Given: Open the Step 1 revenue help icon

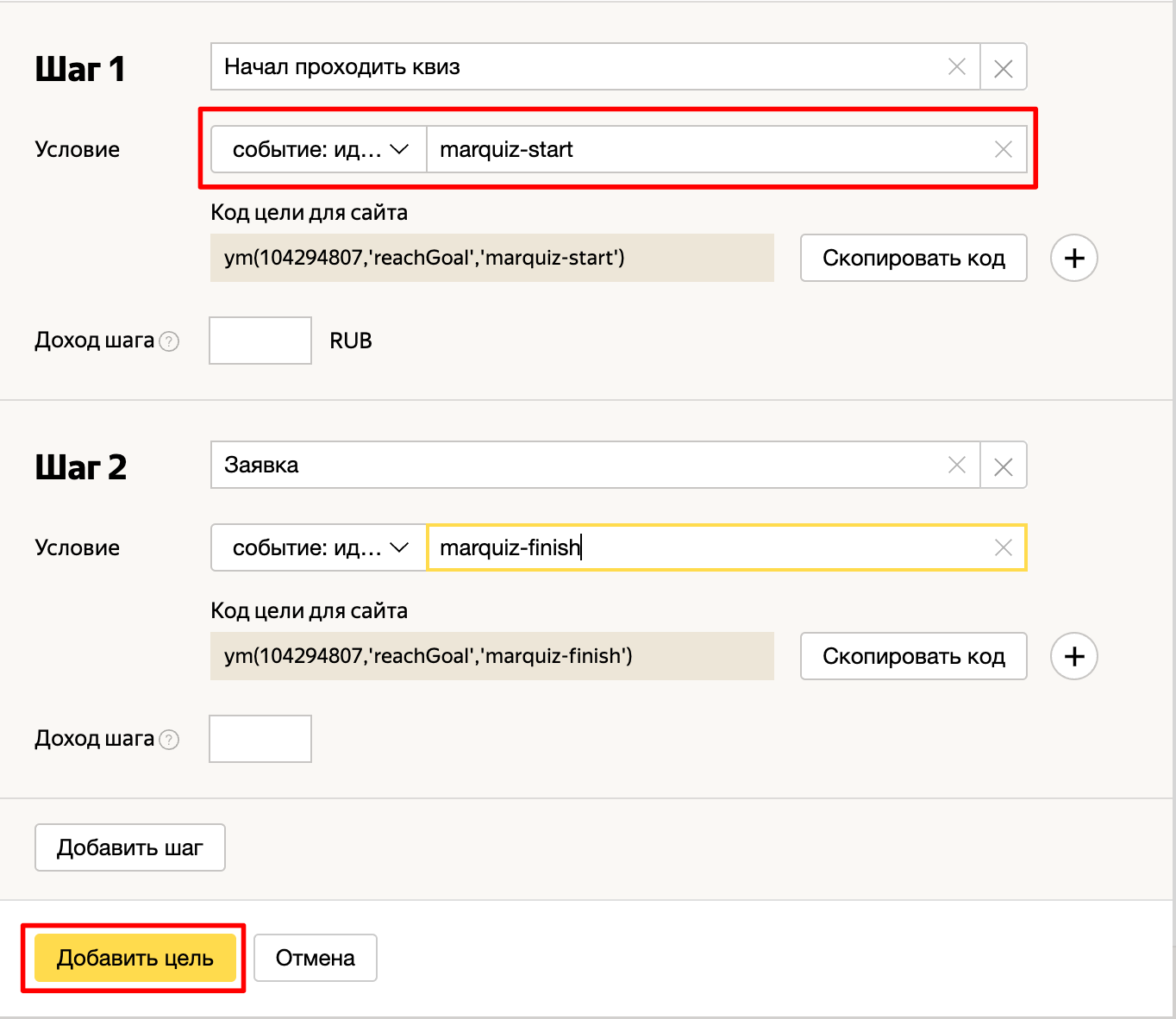Looking at the screenshot, I should click(x=170, y=341).
